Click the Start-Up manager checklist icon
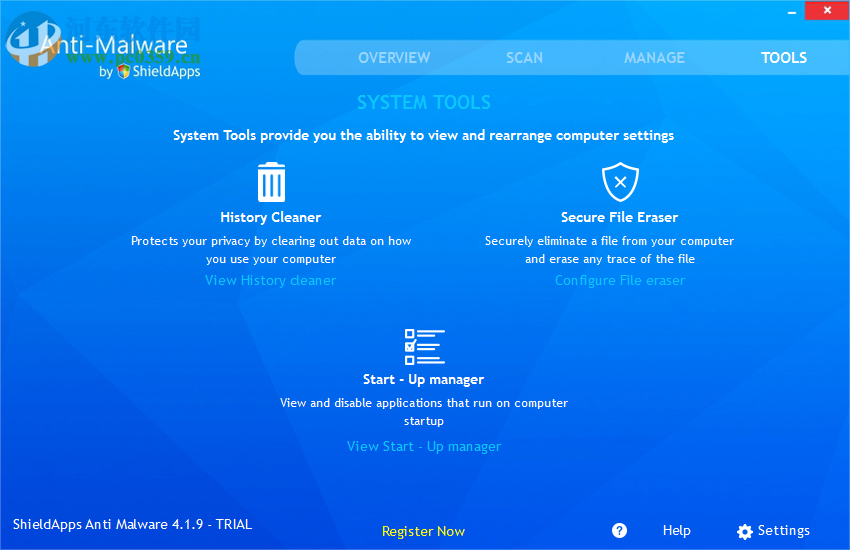This screenshot has height=550, width=850. [x=424, y=347]
